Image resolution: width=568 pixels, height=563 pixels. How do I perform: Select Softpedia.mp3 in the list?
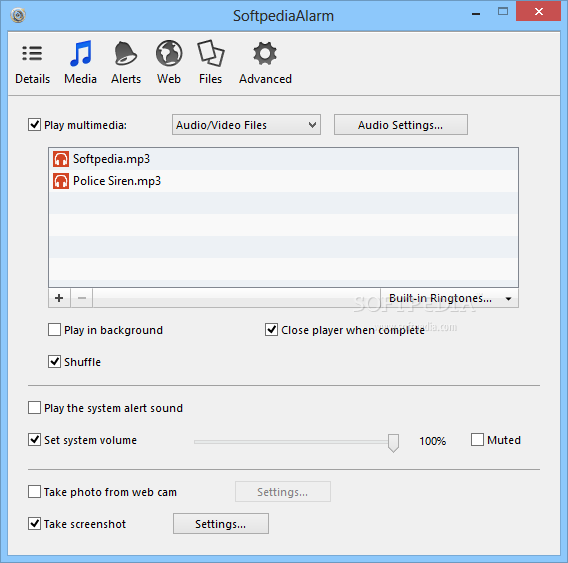[283, 159]
